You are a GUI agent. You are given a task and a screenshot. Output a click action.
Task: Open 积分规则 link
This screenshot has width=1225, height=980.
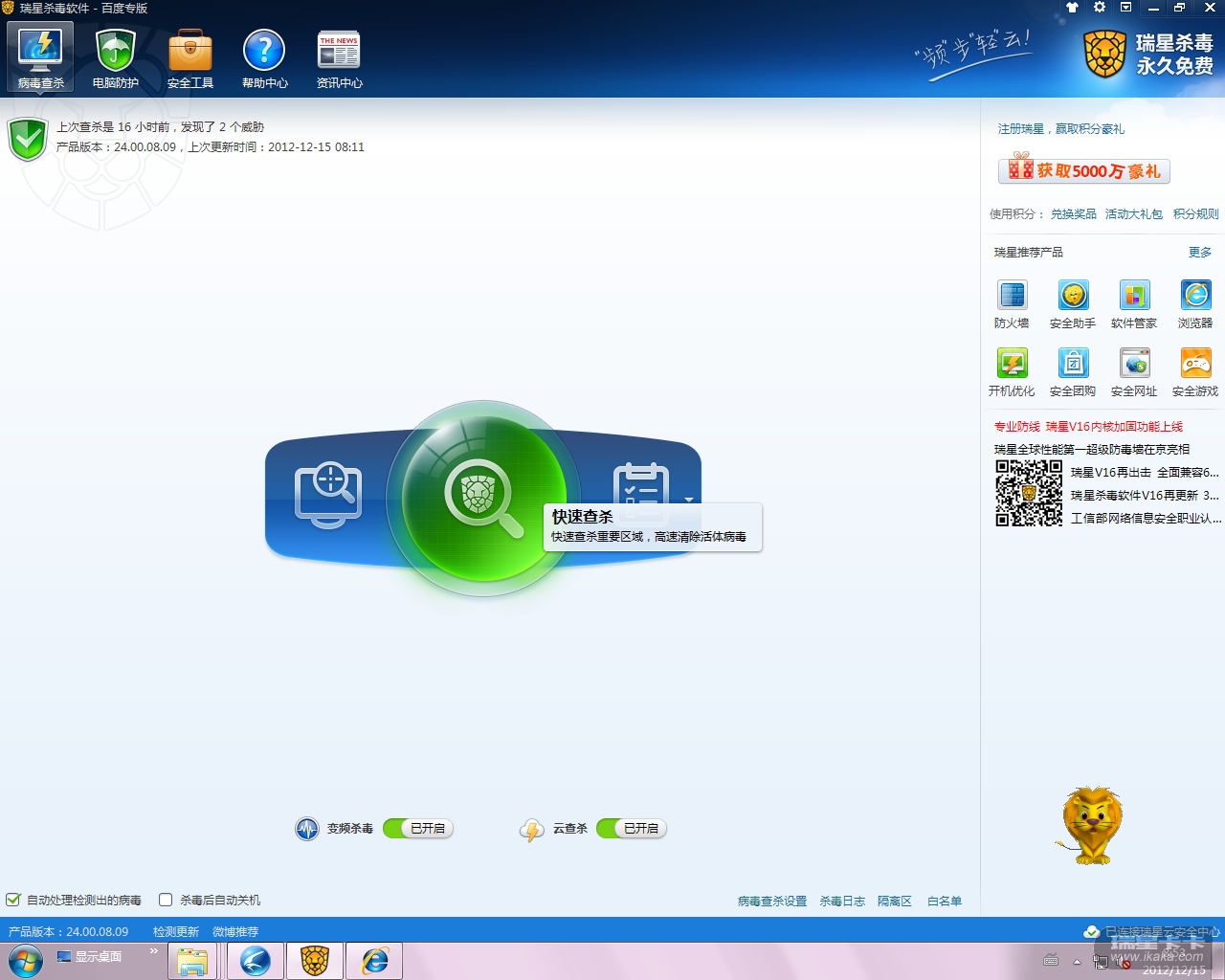[x=1196, y=214]
